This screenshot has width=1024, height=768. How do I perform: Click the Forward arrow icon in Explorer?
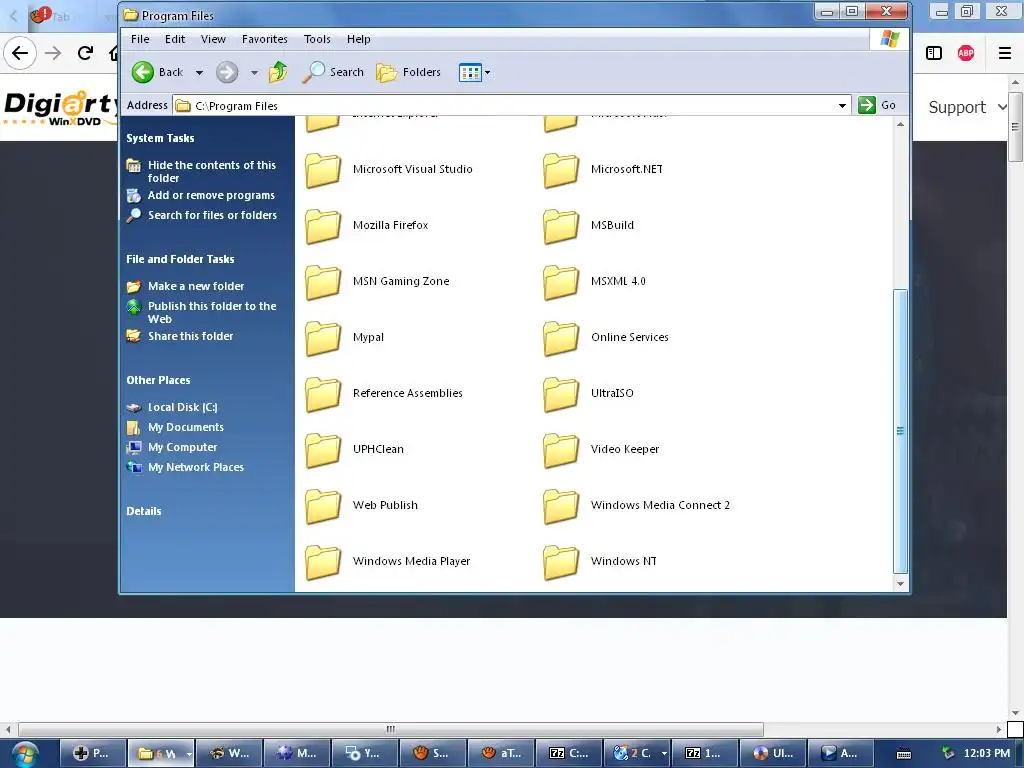pos(227,72)
